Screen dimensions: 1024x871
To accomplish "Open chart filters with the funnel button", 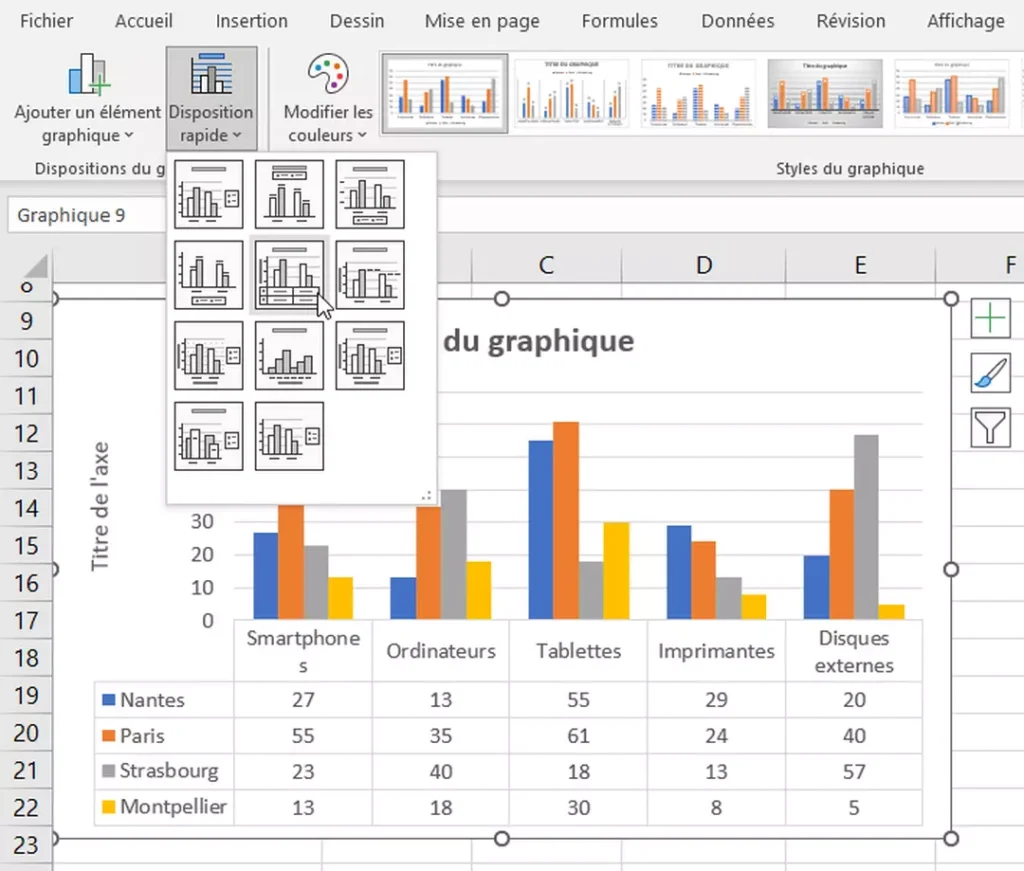I will pyautogui.click(x=990, y=427).
